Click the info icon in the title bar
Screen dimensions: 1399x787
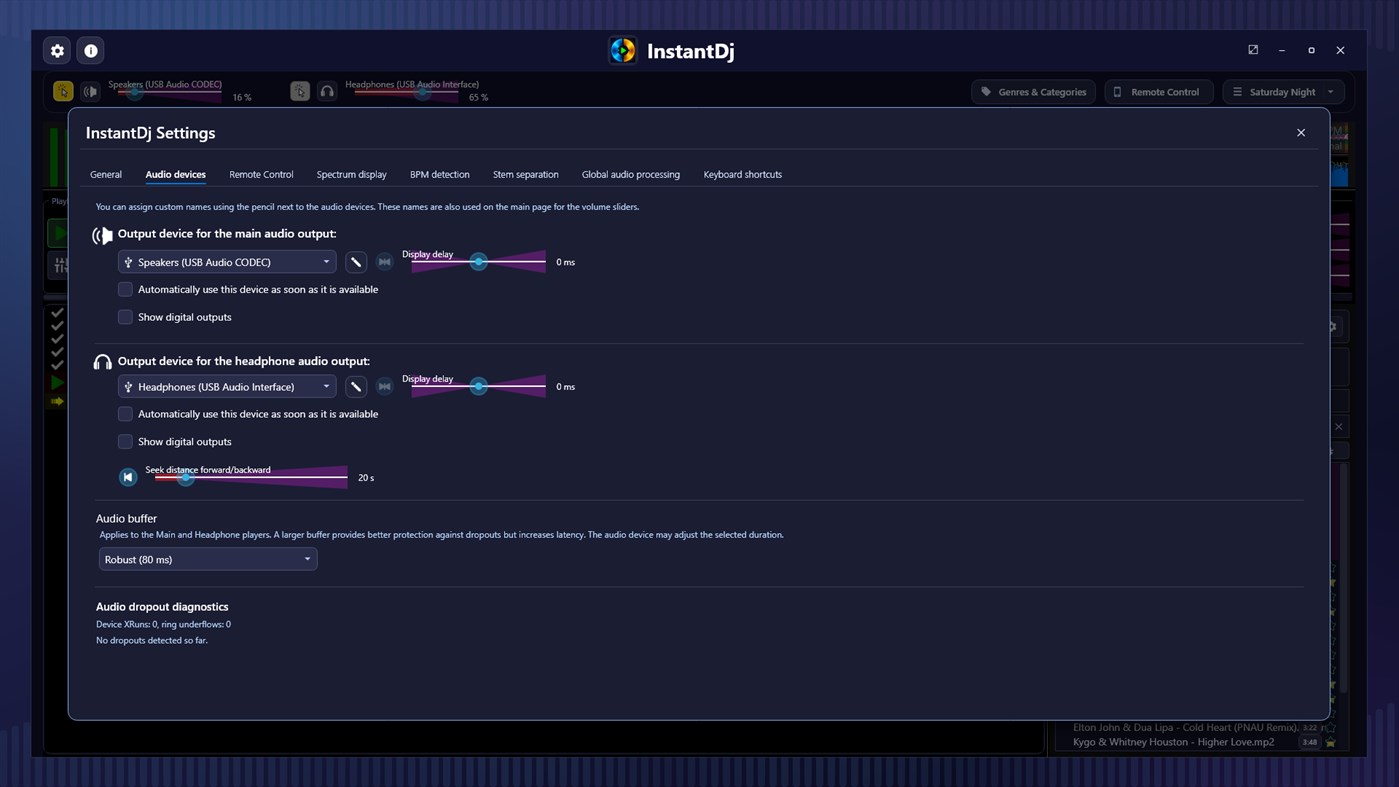tap(91, 51)
